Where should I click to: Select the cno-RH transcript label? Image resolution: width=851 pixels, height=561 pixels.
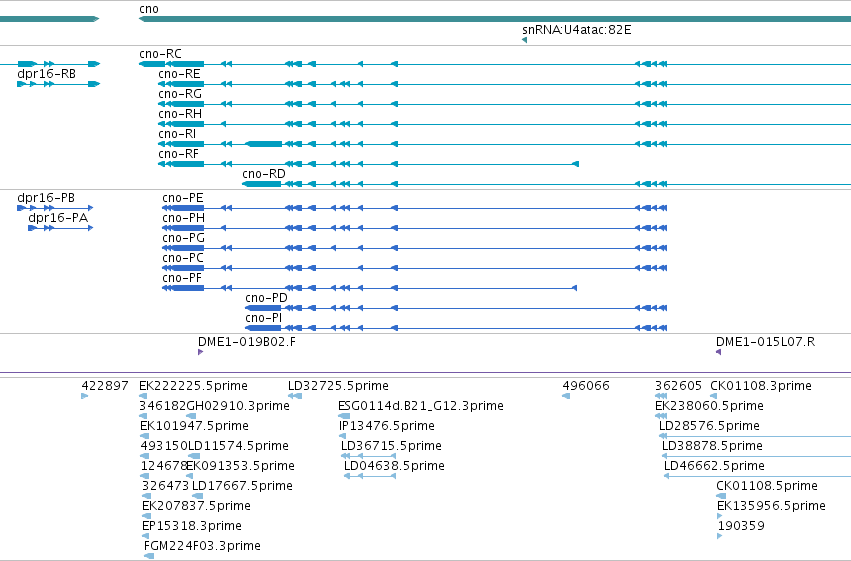(180, 114)
